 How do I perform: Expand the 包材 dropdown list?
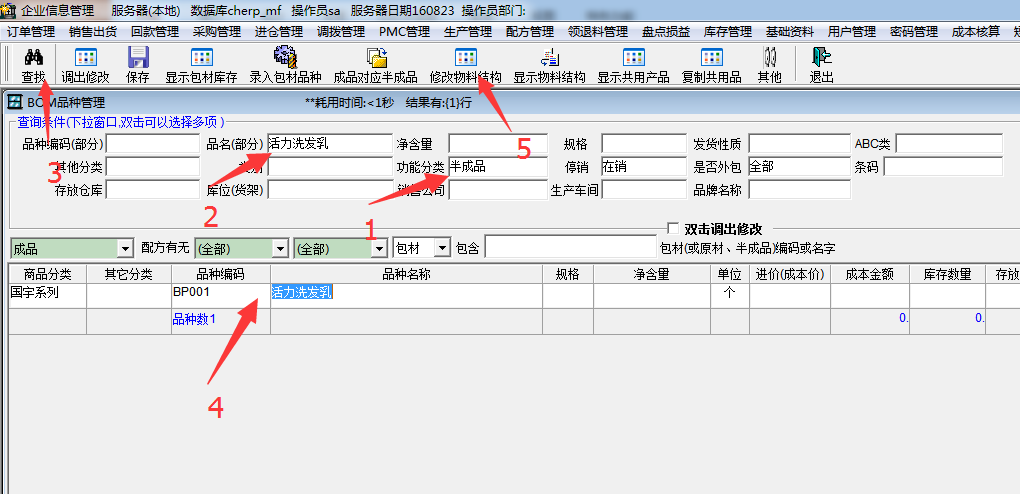point(441,248)
